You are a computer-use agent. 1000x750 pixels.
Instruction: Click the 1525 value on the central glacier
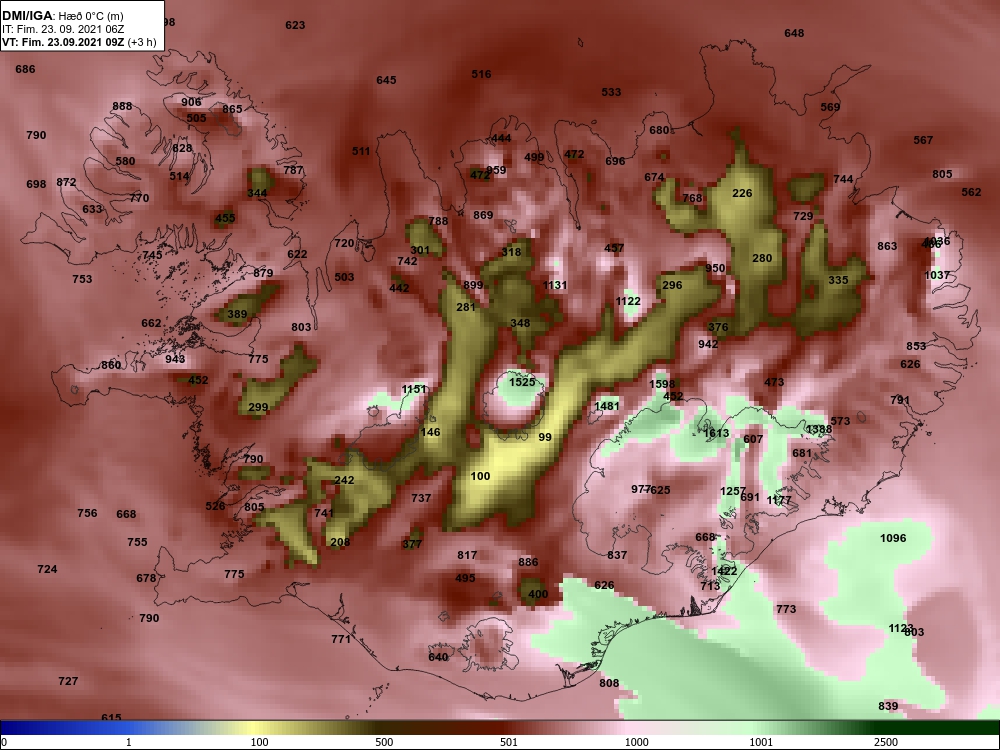522,382
